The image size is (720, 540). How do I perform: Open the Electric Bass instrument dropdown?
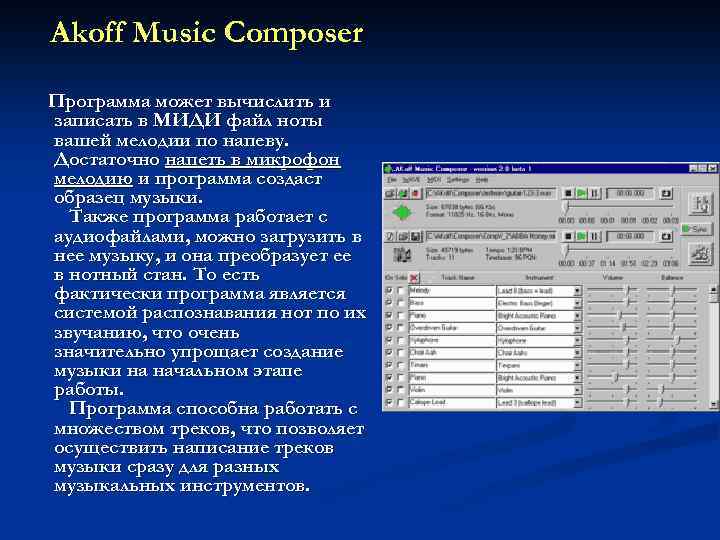pos(578,303)
